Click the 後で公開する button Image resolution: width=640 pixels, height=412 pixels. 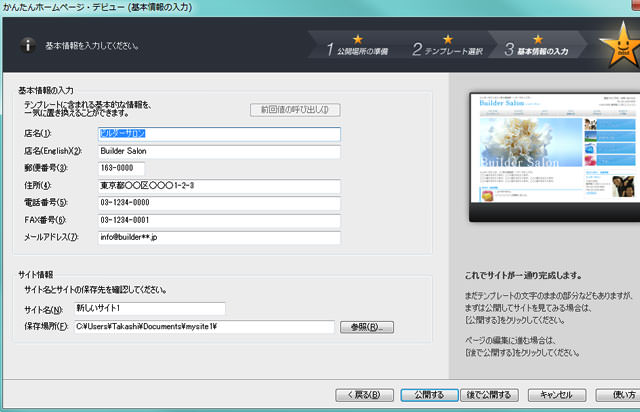(x=489, y=395)
